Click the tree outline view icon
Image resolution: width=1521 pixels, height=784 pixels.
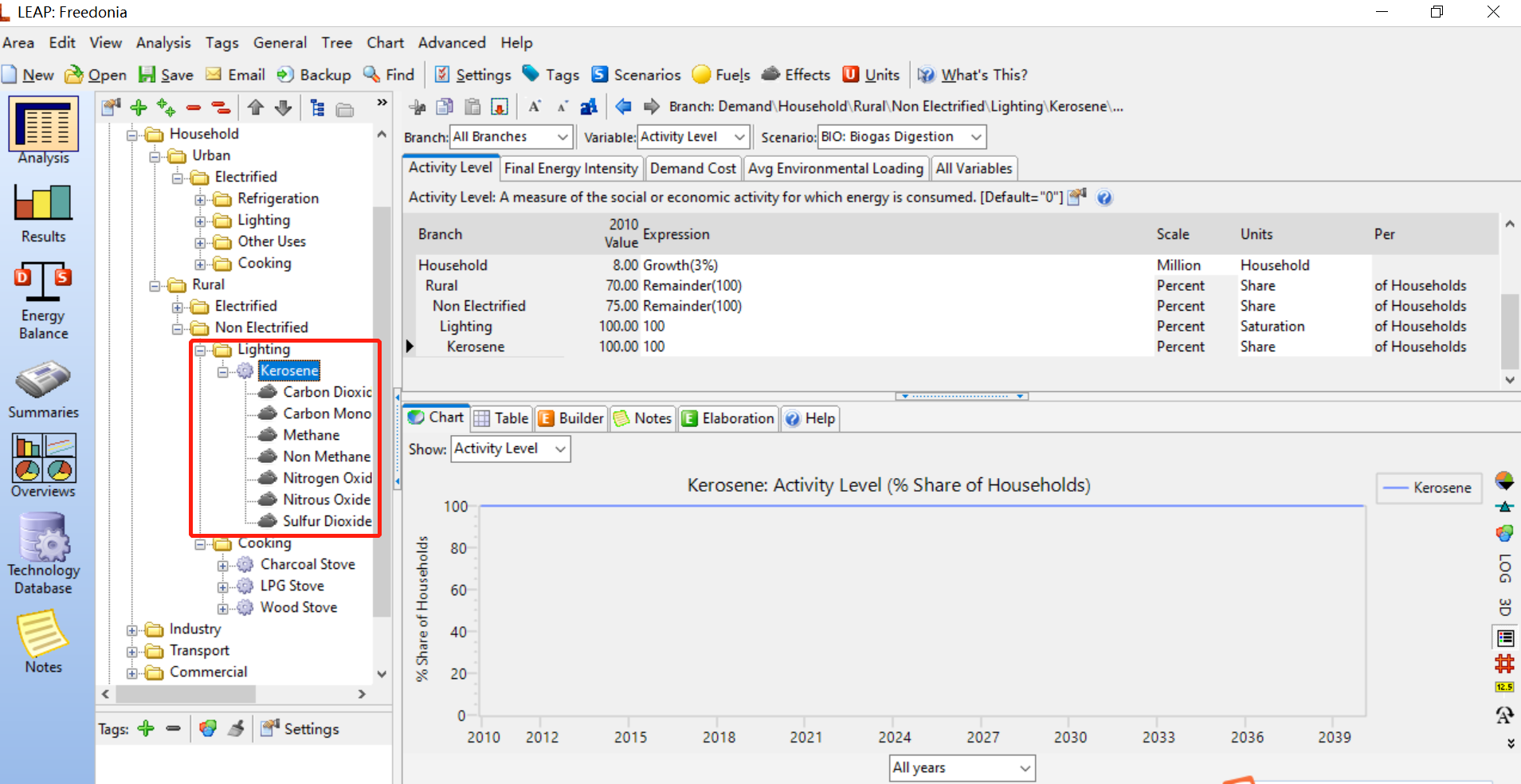(x=317, y=108)
